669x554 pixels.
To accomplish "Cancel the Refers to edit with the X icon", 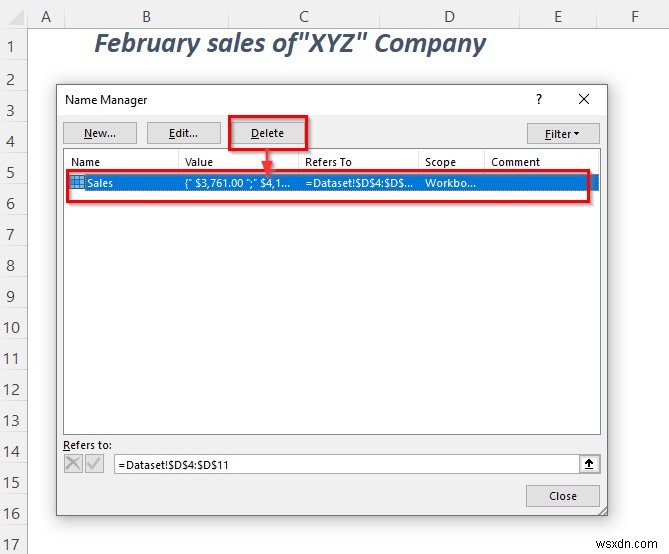I will (73, 464).
